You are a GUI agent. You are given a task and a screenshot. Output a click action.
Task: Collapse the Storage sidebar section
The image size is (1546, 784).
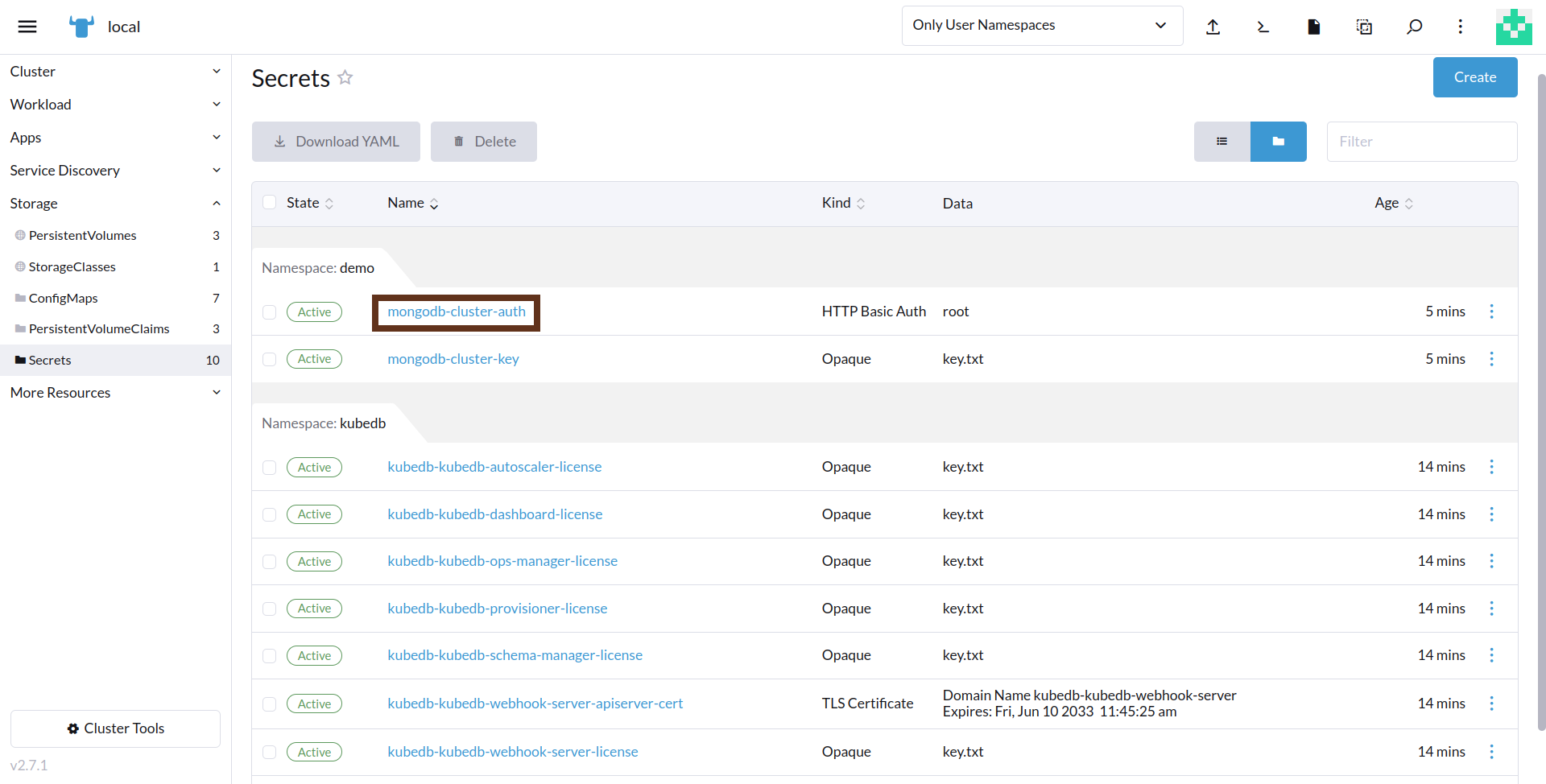pos(115,204)
